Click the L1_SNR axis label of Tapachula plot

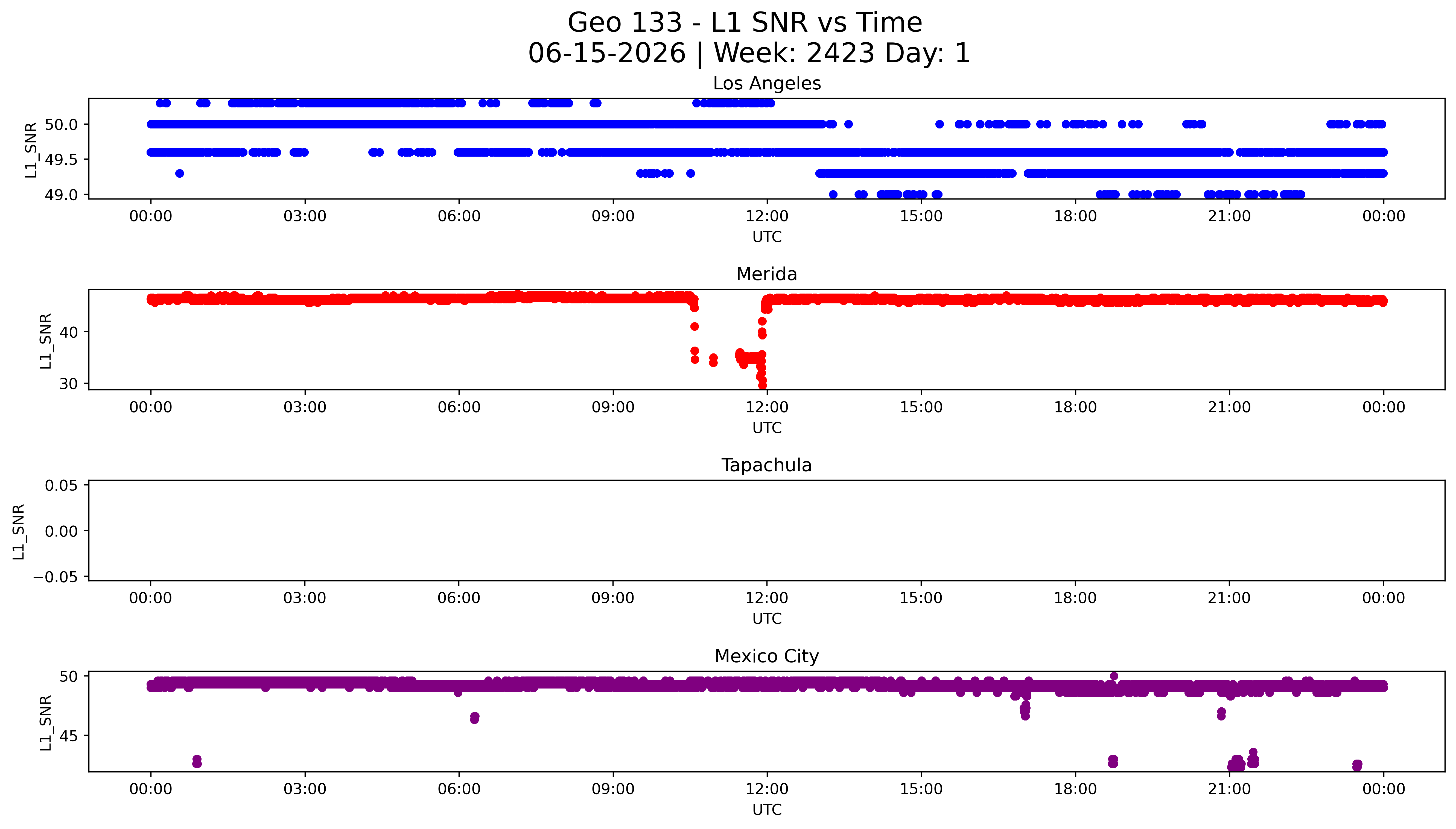[x=19, y=531]
